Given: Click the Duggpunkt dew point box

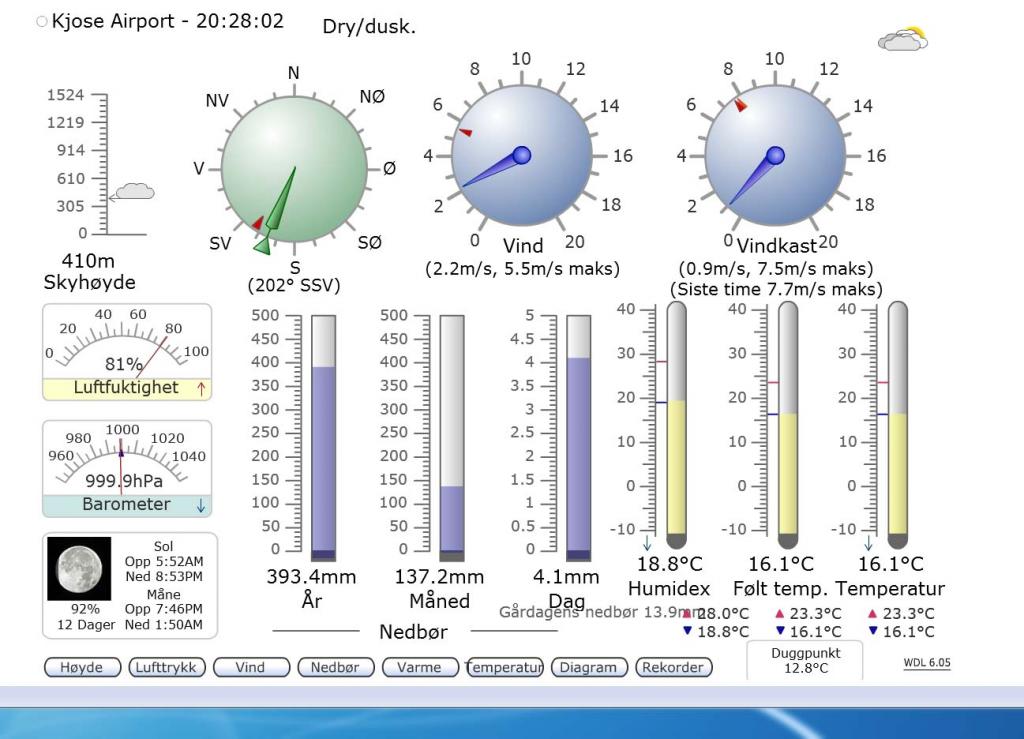Looking at the screenshot, I should (x=804, y=660).
